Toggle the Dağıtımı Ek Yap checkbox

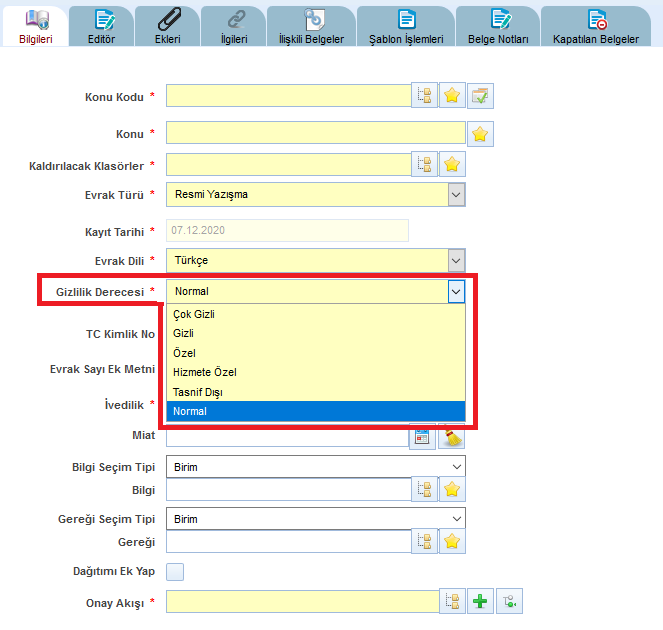[x=175, y=572]
